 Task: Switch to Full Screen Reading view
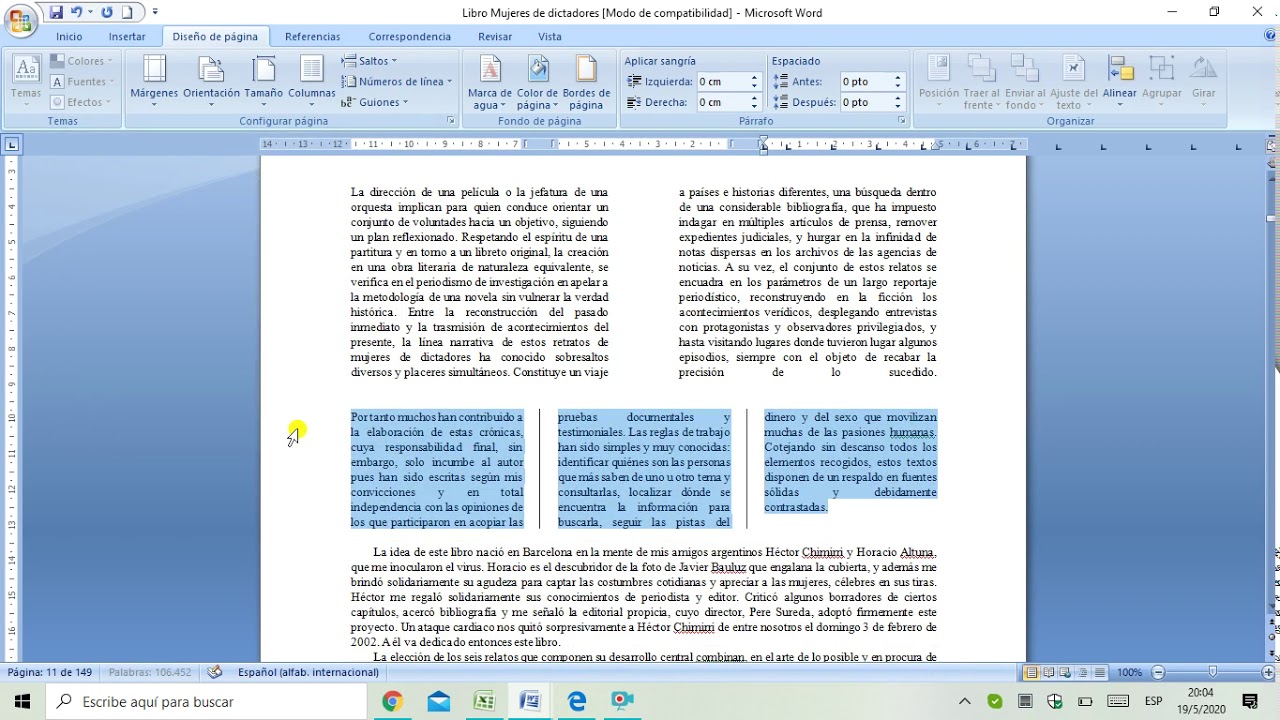pyautogui.click(x=1049, y=673)
